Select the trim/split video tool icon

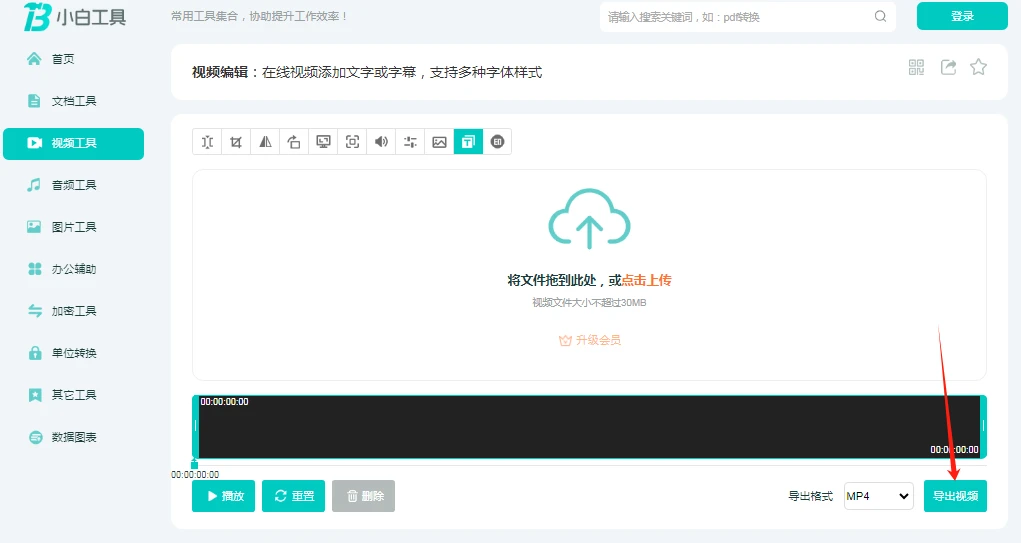(x=207, y=142)
